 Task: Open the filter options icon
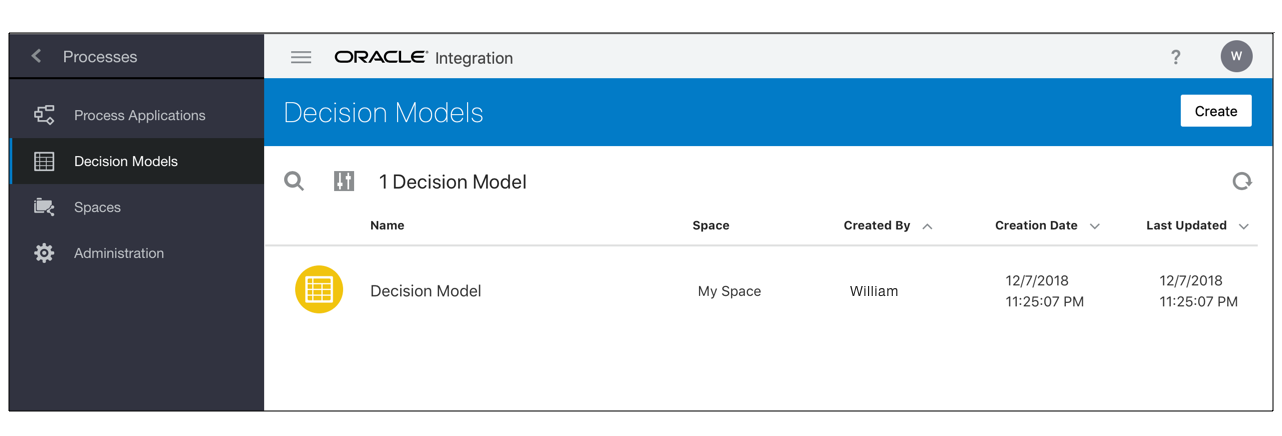coord(344,181)
